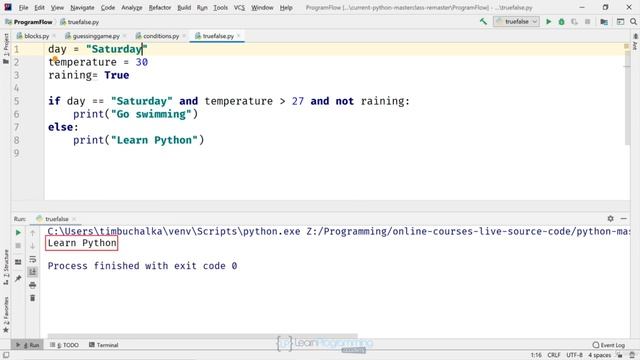Screen dimensions: 640x360
Task: Close the truefalse.py editor tab
Action: point(238,36)
